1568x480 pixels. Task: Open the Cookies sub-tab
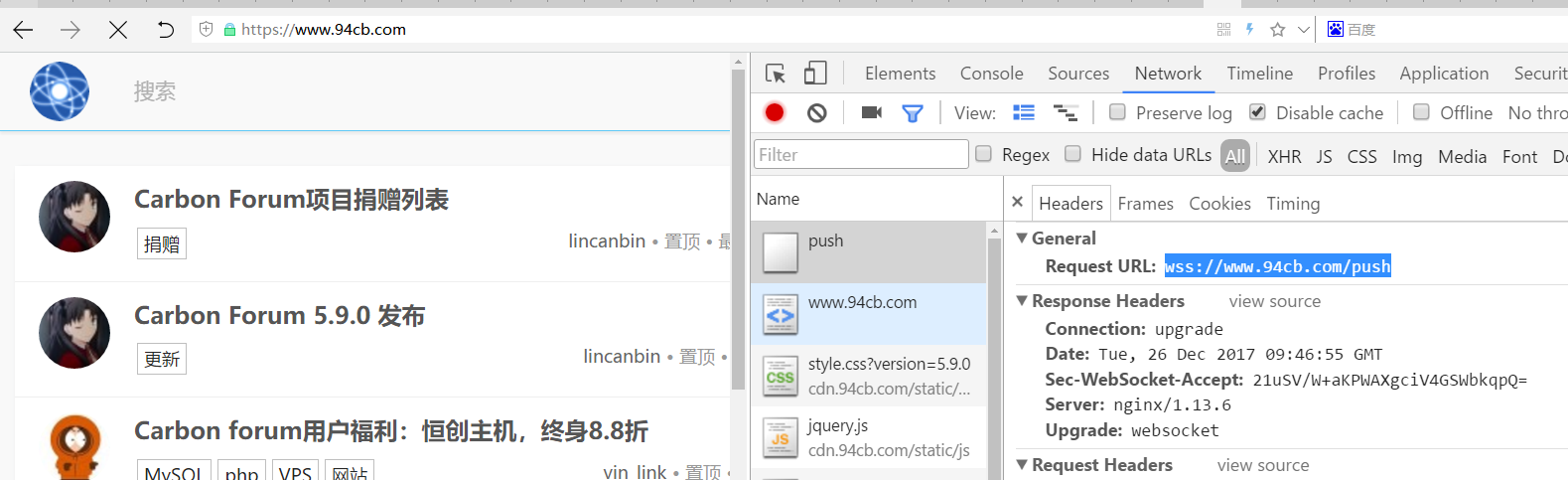[1219, 204]
